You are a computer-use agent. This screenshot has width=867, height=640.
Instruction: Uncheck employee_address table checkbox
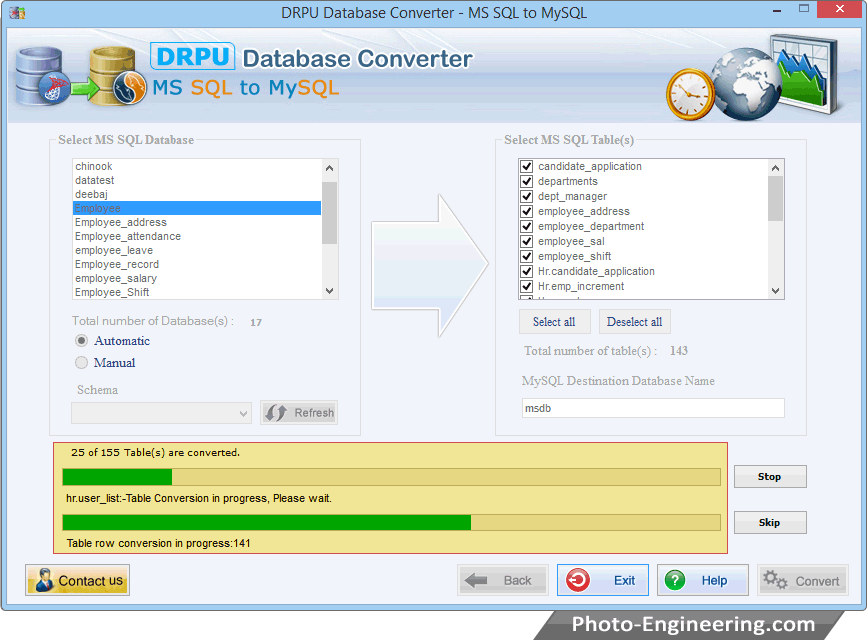pos(526,211)
